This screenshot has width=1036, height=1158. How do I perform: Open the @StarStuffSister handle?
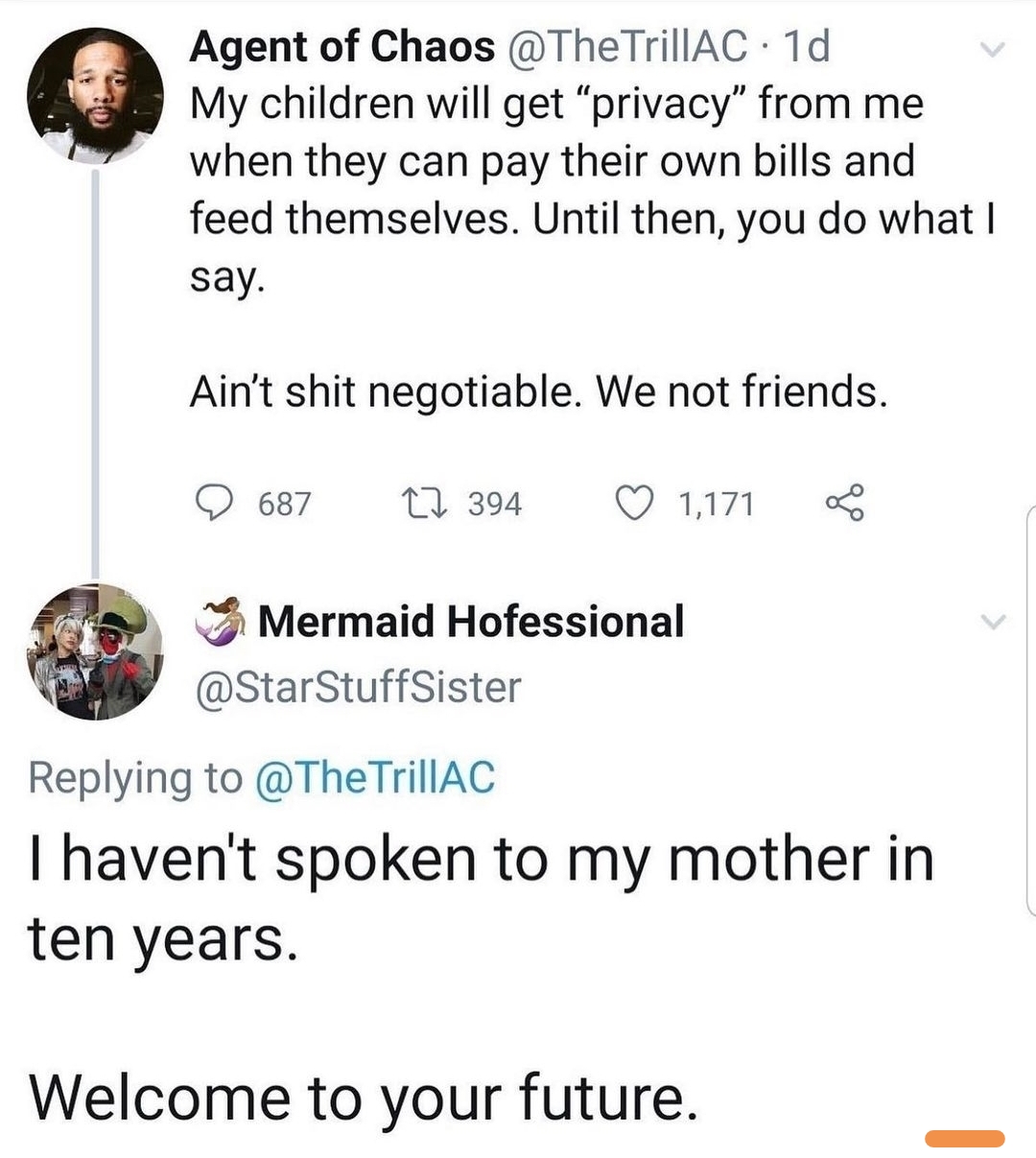[358, 687]
